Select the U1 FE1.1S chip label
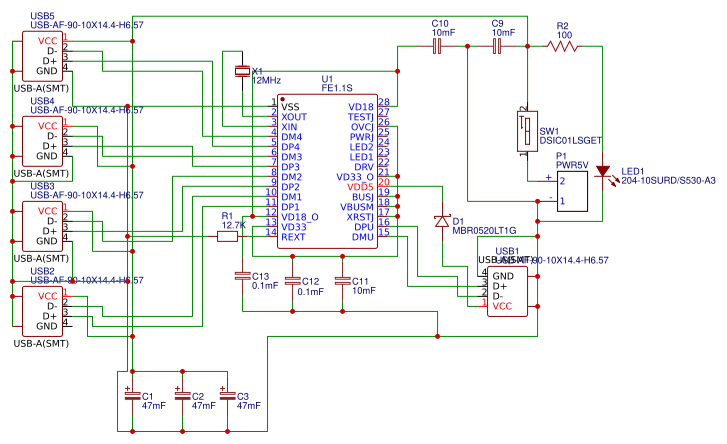 pyautogui.click(x=337, y=83)
